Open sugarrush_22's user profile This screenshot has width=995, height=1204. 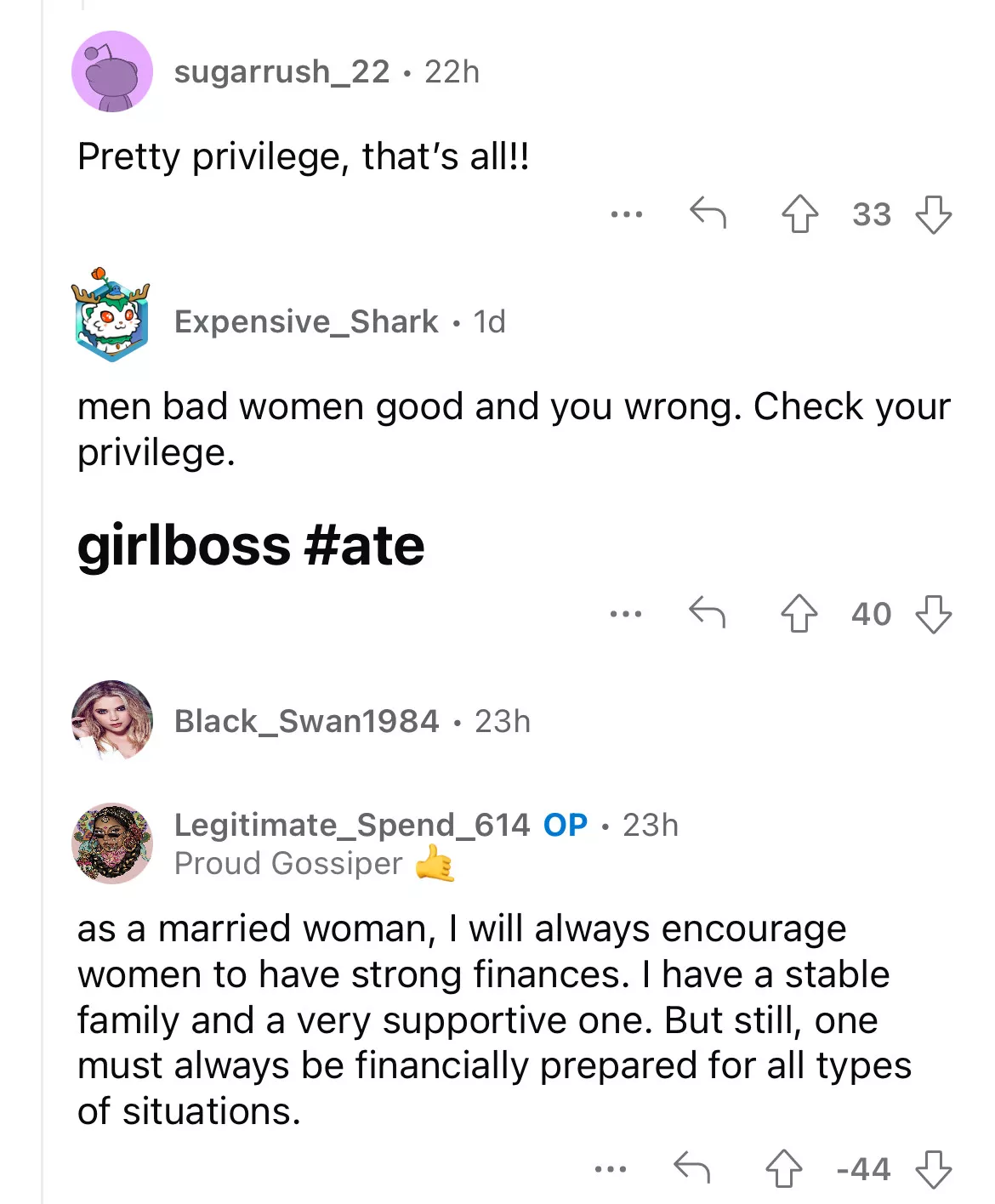[281, 72]
